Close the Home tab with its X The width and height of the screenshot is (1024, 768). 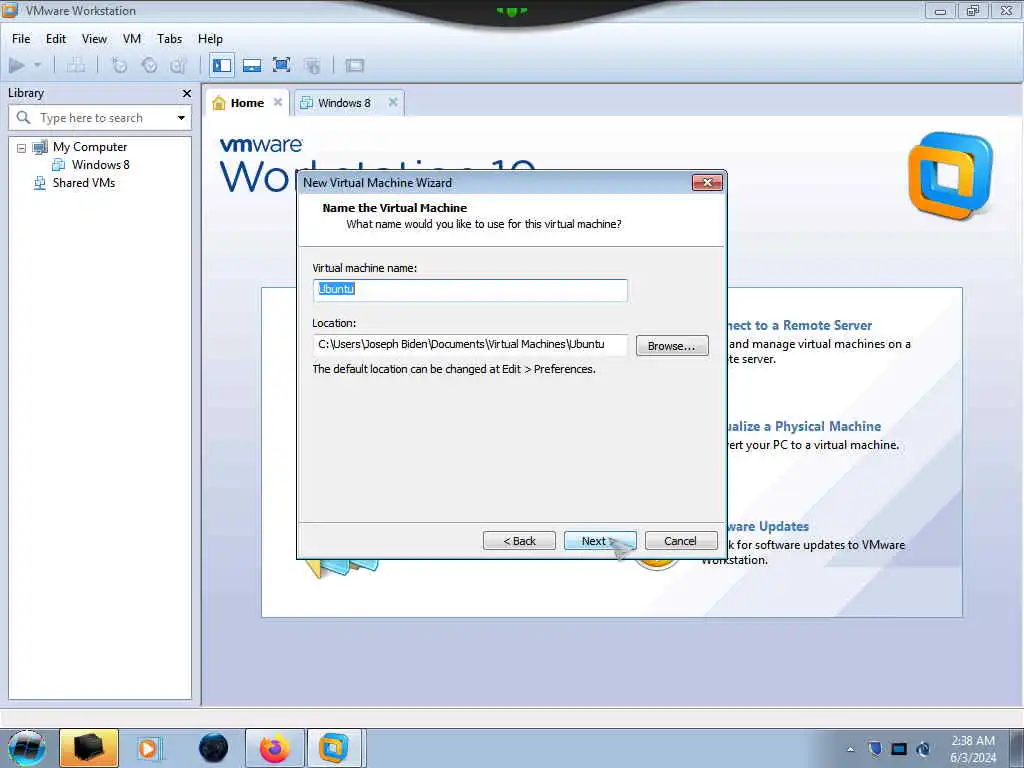pyautogui.click(x=278, y=103)
